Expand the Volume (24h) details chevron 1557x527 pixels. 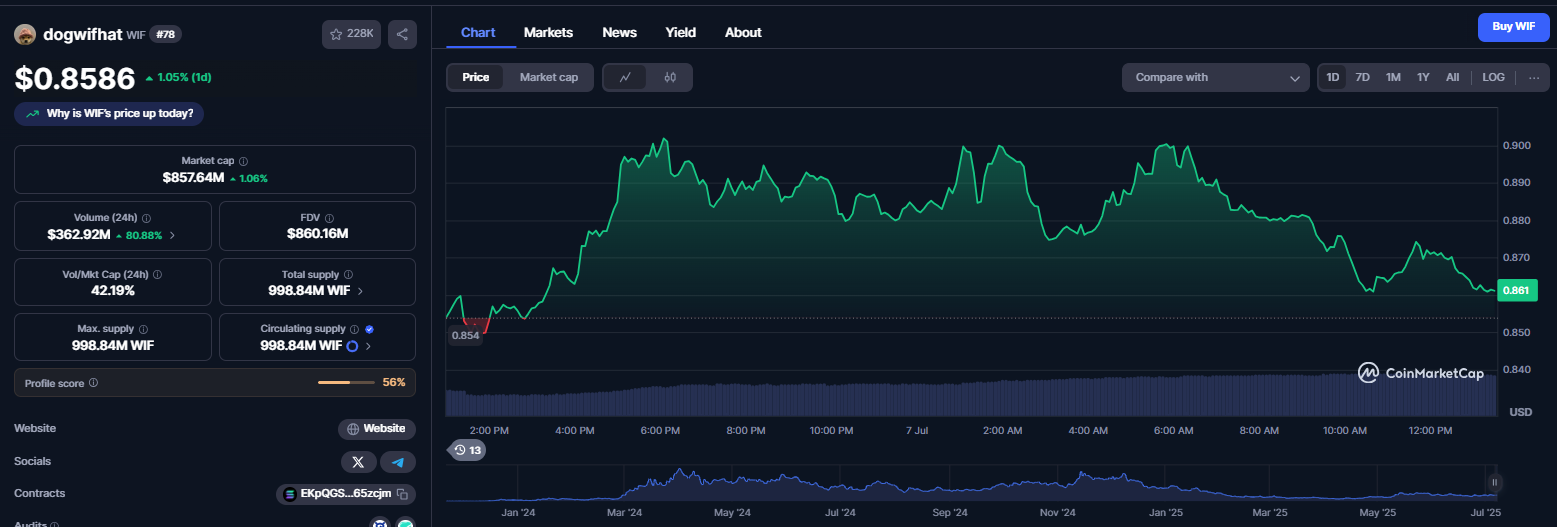[x=172, y=235]
